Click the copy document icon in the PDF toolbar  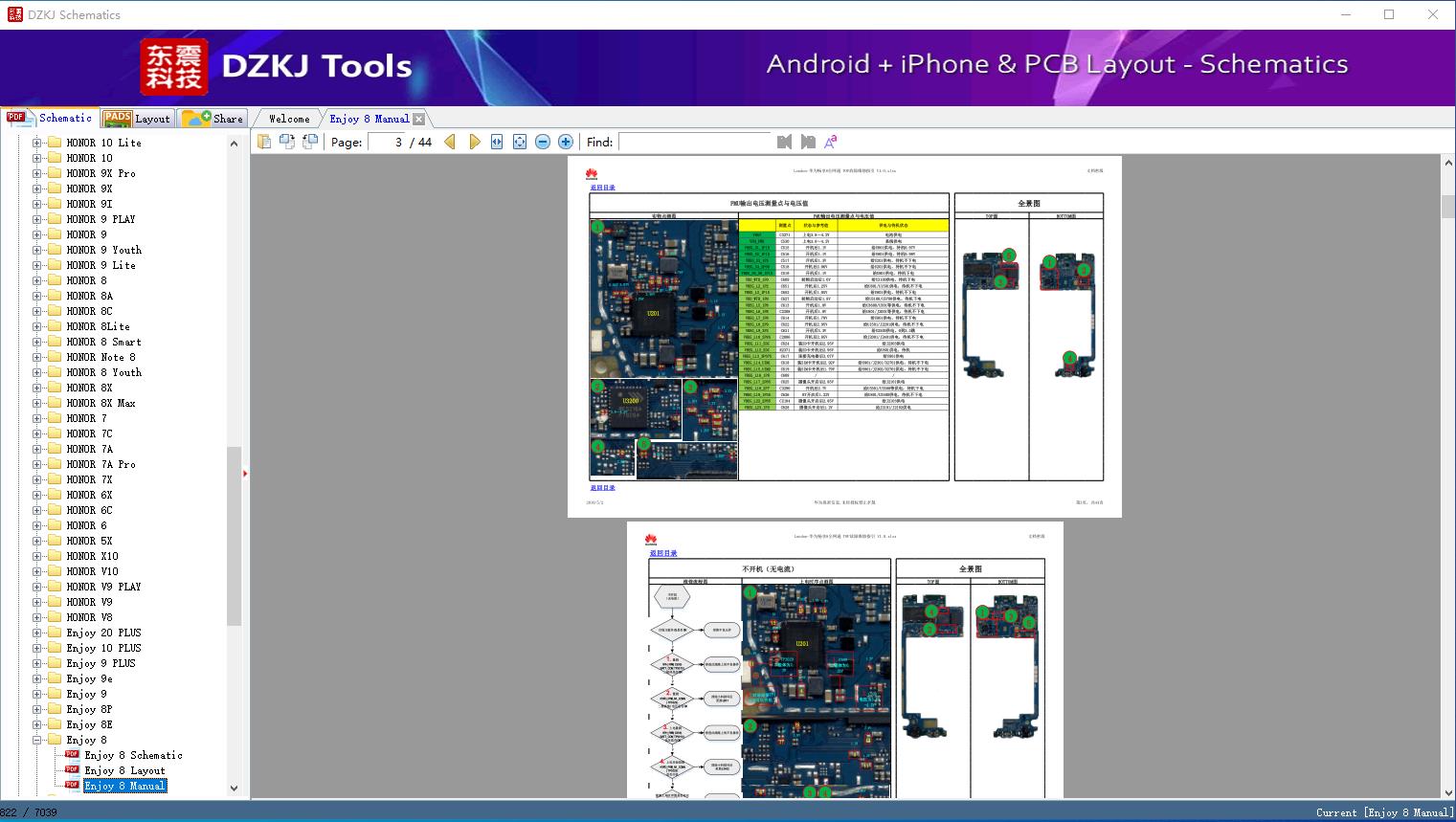[264, 142]
